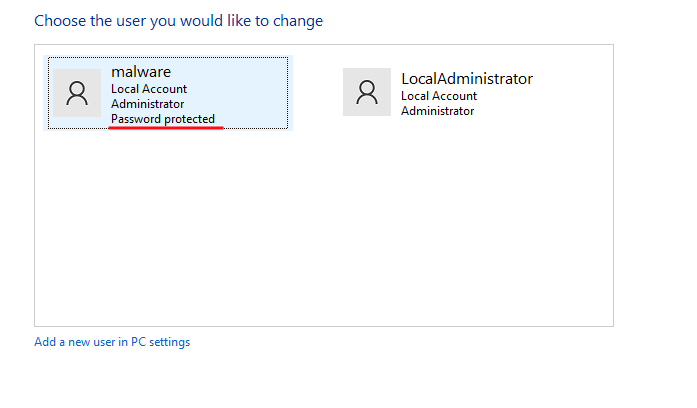This screenshot has height=408, width=697.
Task: Click the malware account avatar icon
Action: [77, 93]
